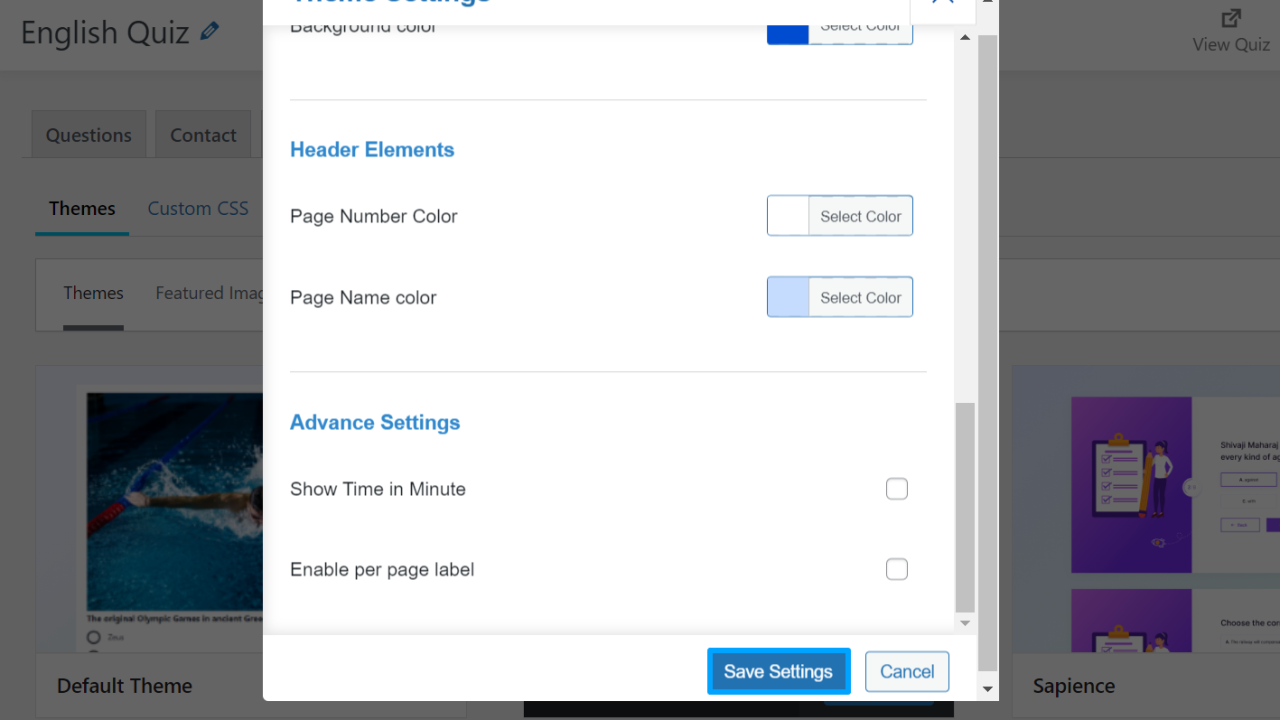This screenshot has width=1280, height=720.
Task: Click the white Page Number Color swatch
Action: 788,216
